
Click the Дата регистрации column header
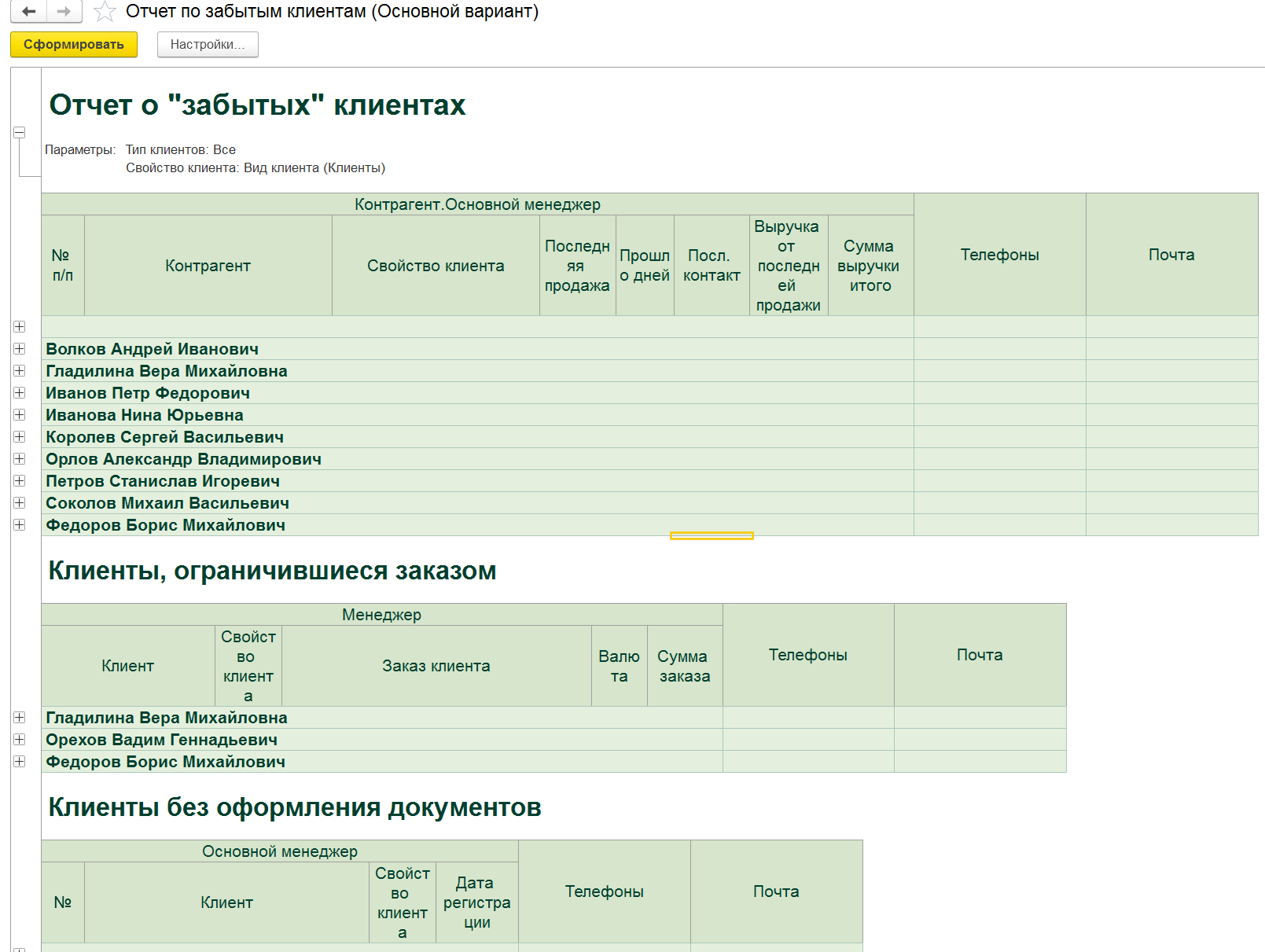tap(477, 902)
